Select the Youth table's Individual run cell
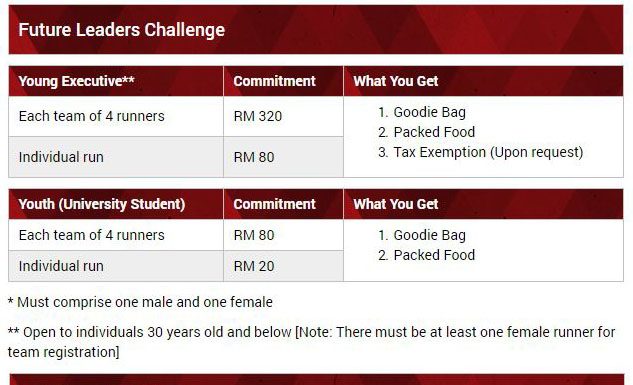The height and width of the screenshot is (385, 633). click(x=116, y=266)
